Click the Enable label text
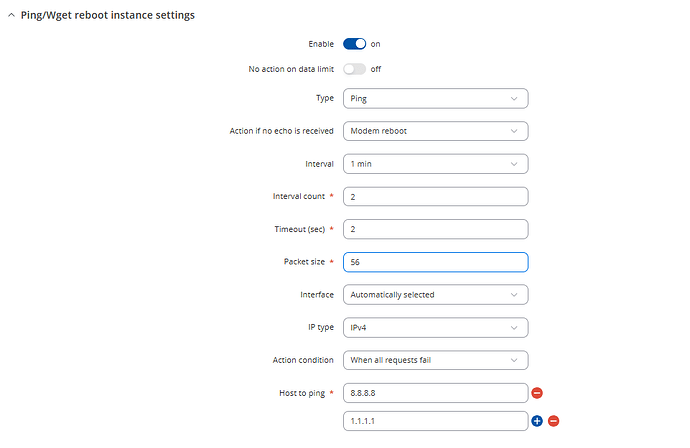Image resolution: width=690 pixels, height=448 pixels. [x=320, y=44]
